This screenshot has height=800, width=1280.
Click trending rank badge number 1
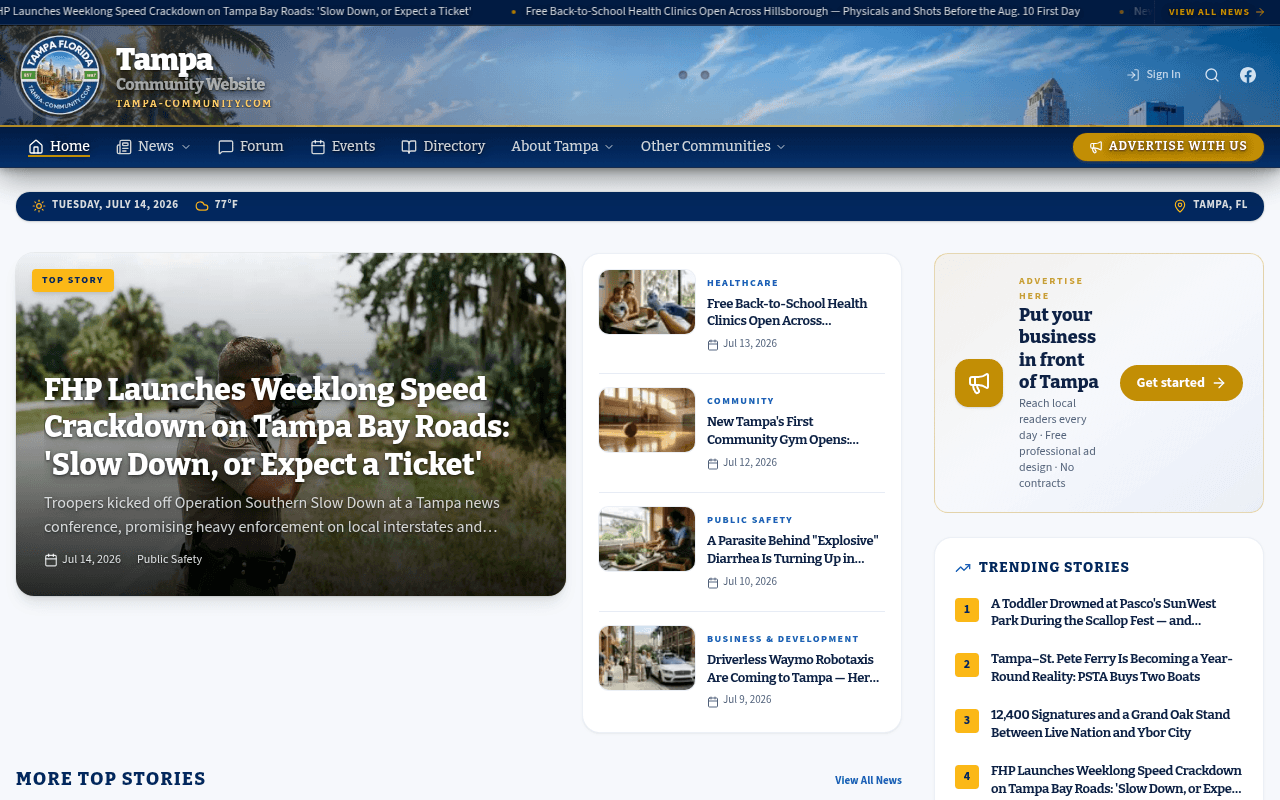967,610
